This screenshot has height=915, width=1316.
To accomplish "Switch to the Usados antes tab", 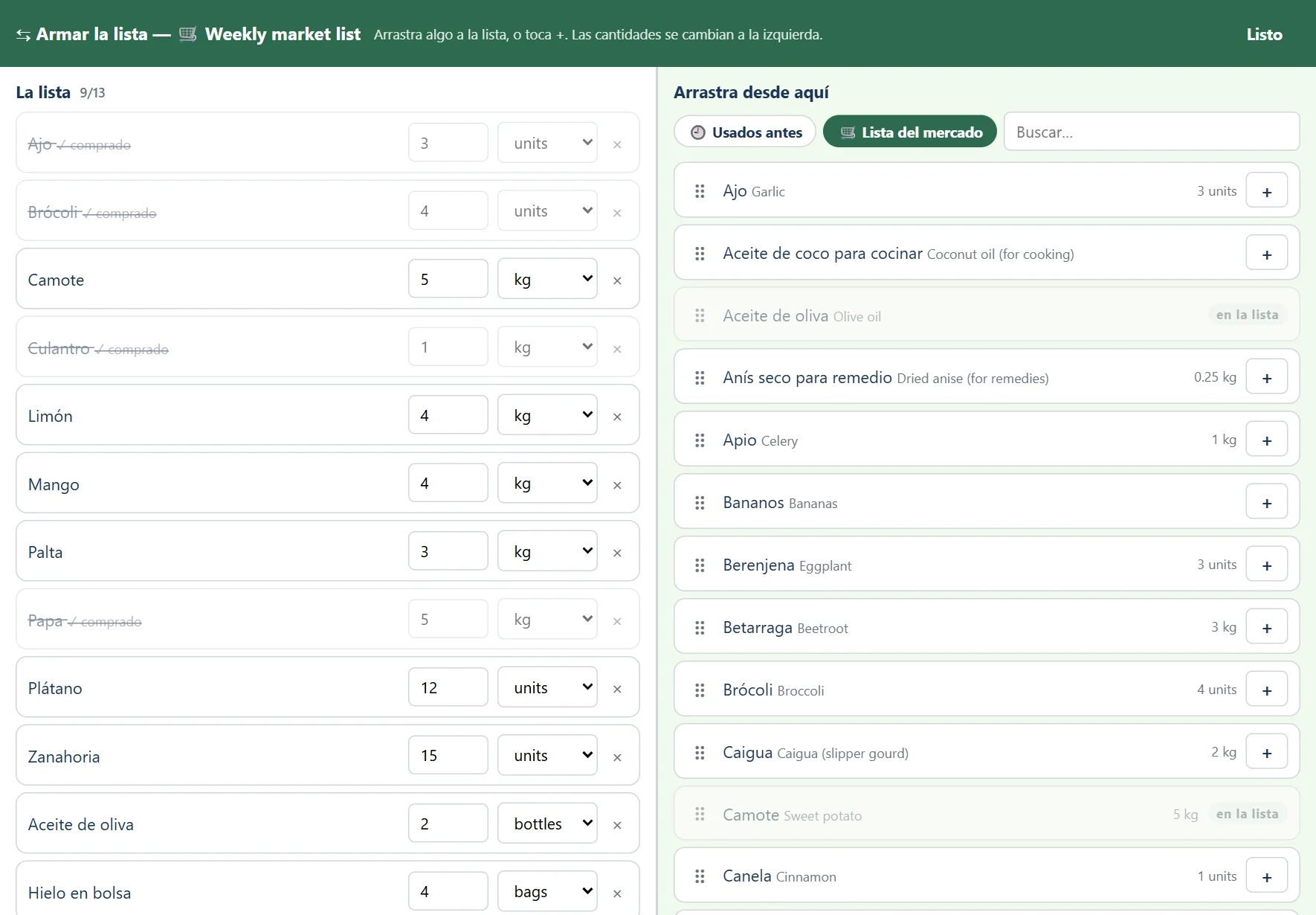I will pos(745,132).
